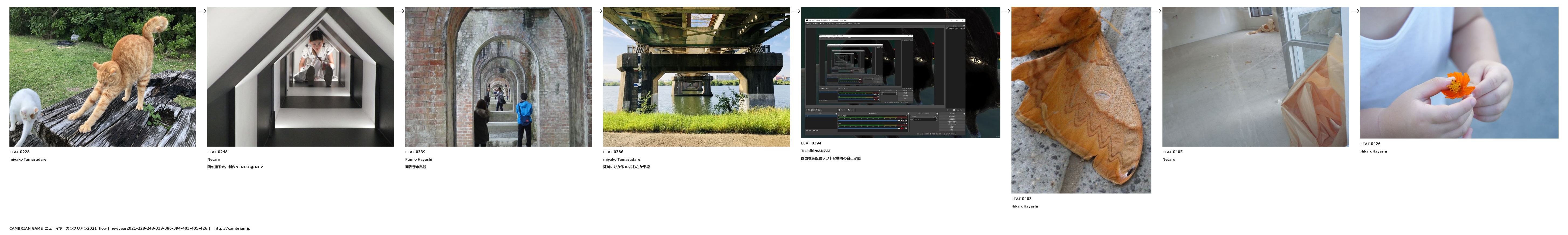This screenshot has height=235, width=1568.
Task: Click the author name 'ToshihiroANZAI'
Action: pos(816,151)
